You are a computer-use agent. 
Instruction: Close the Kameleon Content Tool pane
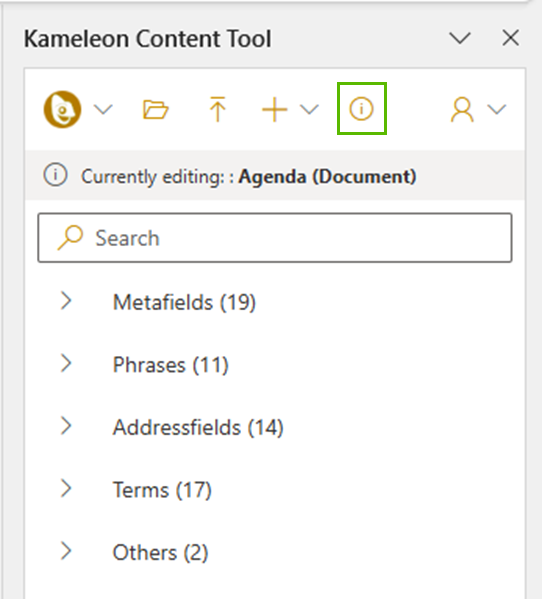(511, 38)
